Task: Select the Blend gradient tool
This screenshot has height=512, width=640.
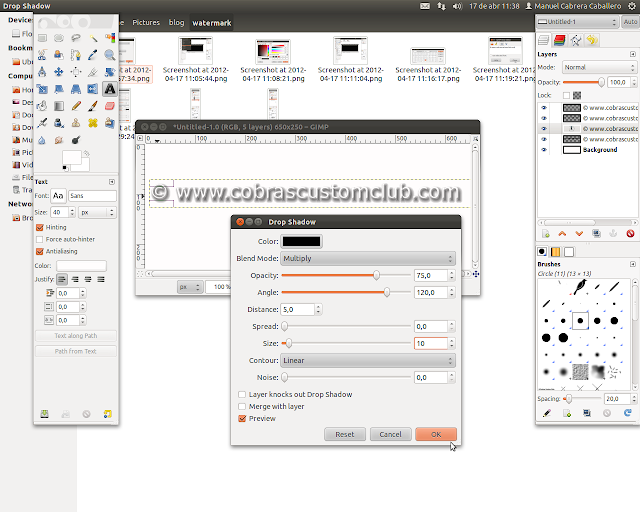Action: click(59, 106)
